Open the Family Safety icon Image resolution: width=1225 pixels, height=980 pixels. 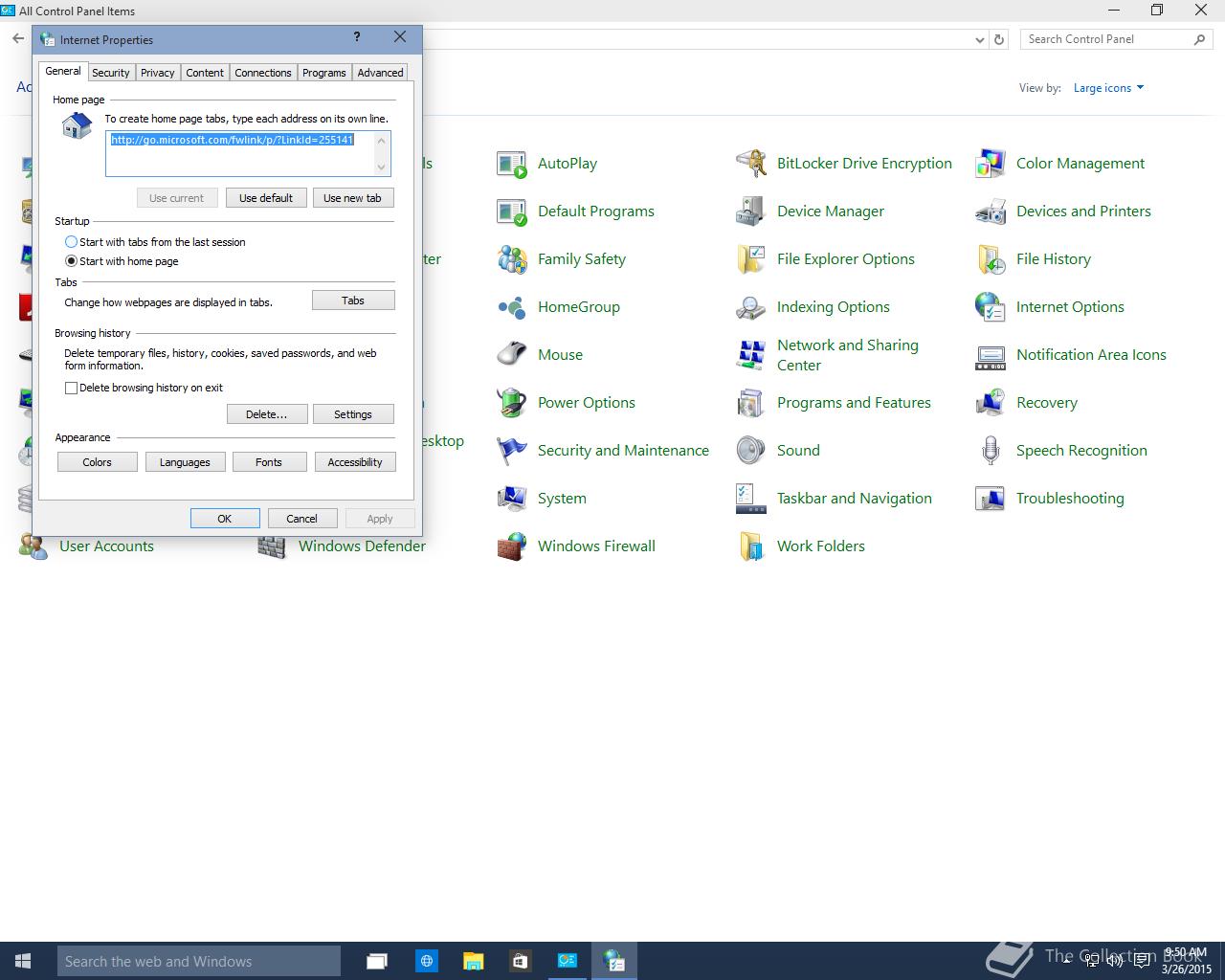[x=512, y=259]
